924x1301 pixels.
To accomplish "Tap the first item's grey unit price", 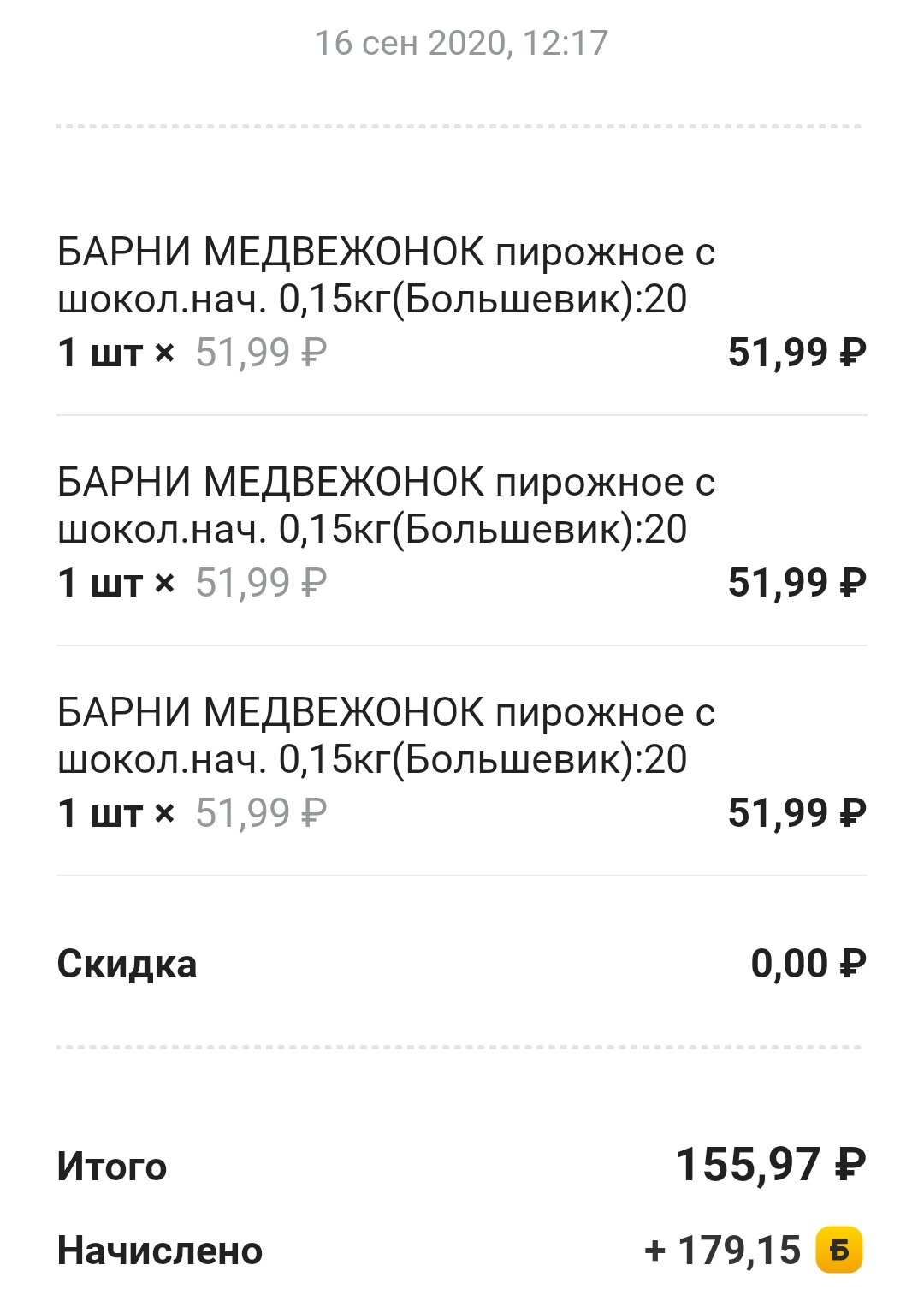I will [262, 353].
